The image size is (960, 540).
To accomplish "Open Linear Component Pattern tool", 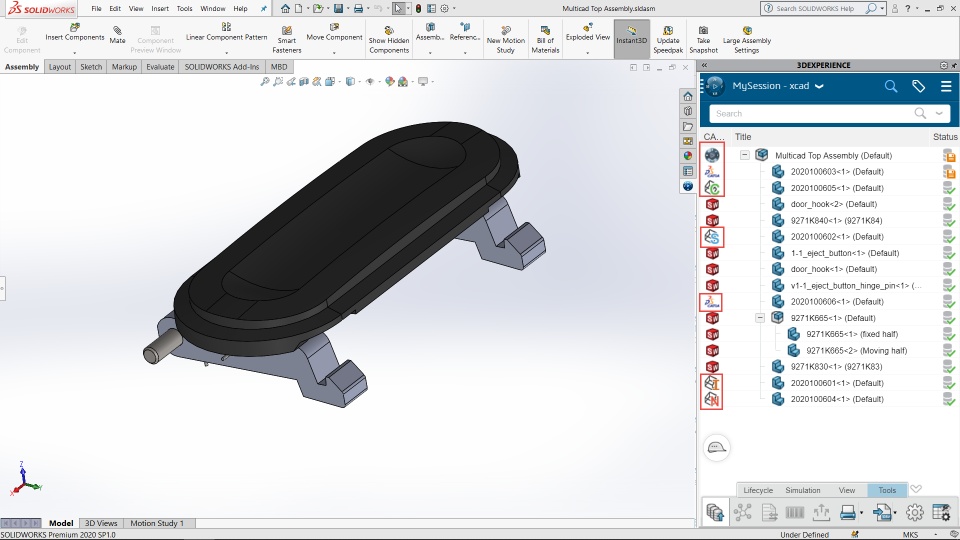I will tap(227, 32).
